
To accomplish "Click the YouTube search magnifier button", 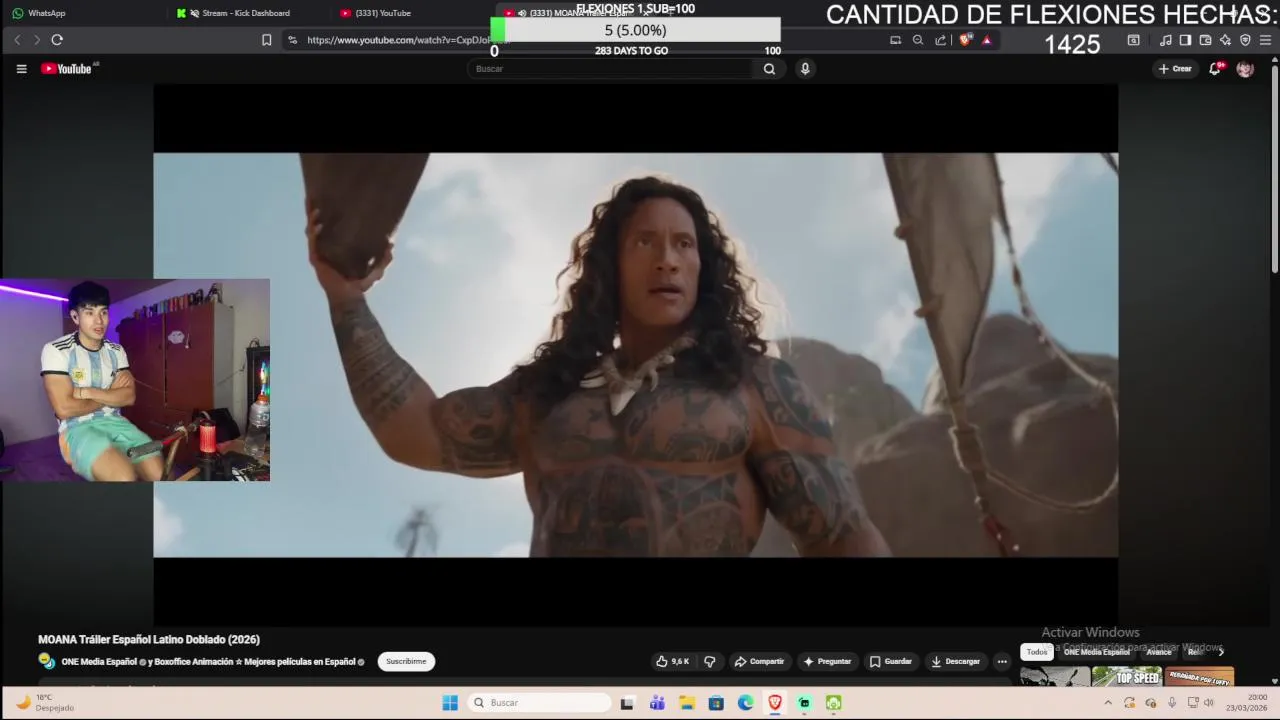I will click(769, 69).
